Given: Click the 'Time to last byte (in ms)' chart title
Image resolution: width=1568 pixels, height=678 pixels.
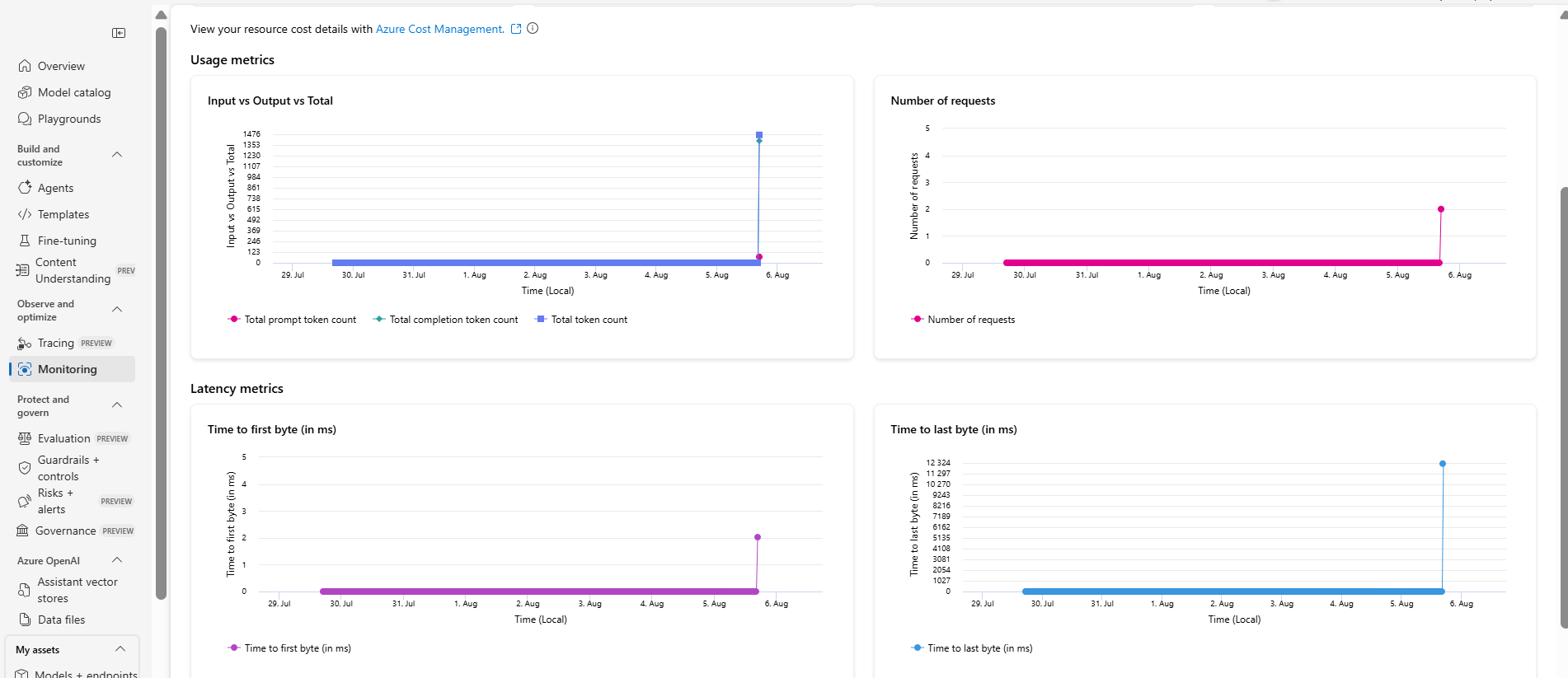Looking at the screenshot, I should [x=954, y=429].
